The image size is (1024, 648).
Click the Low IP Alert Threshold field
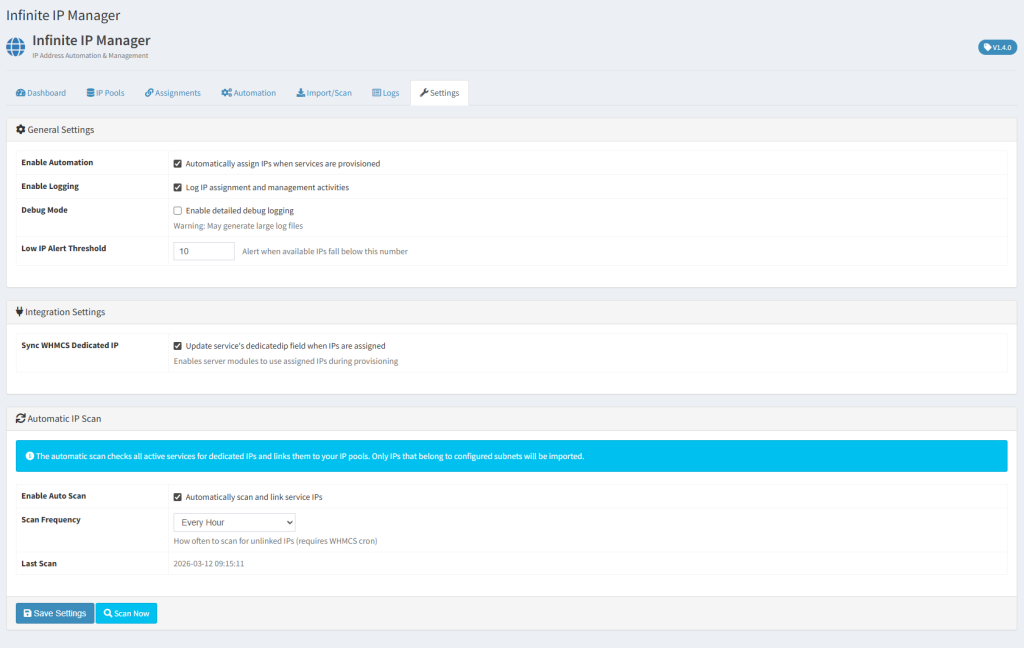[x=204, y=251]
